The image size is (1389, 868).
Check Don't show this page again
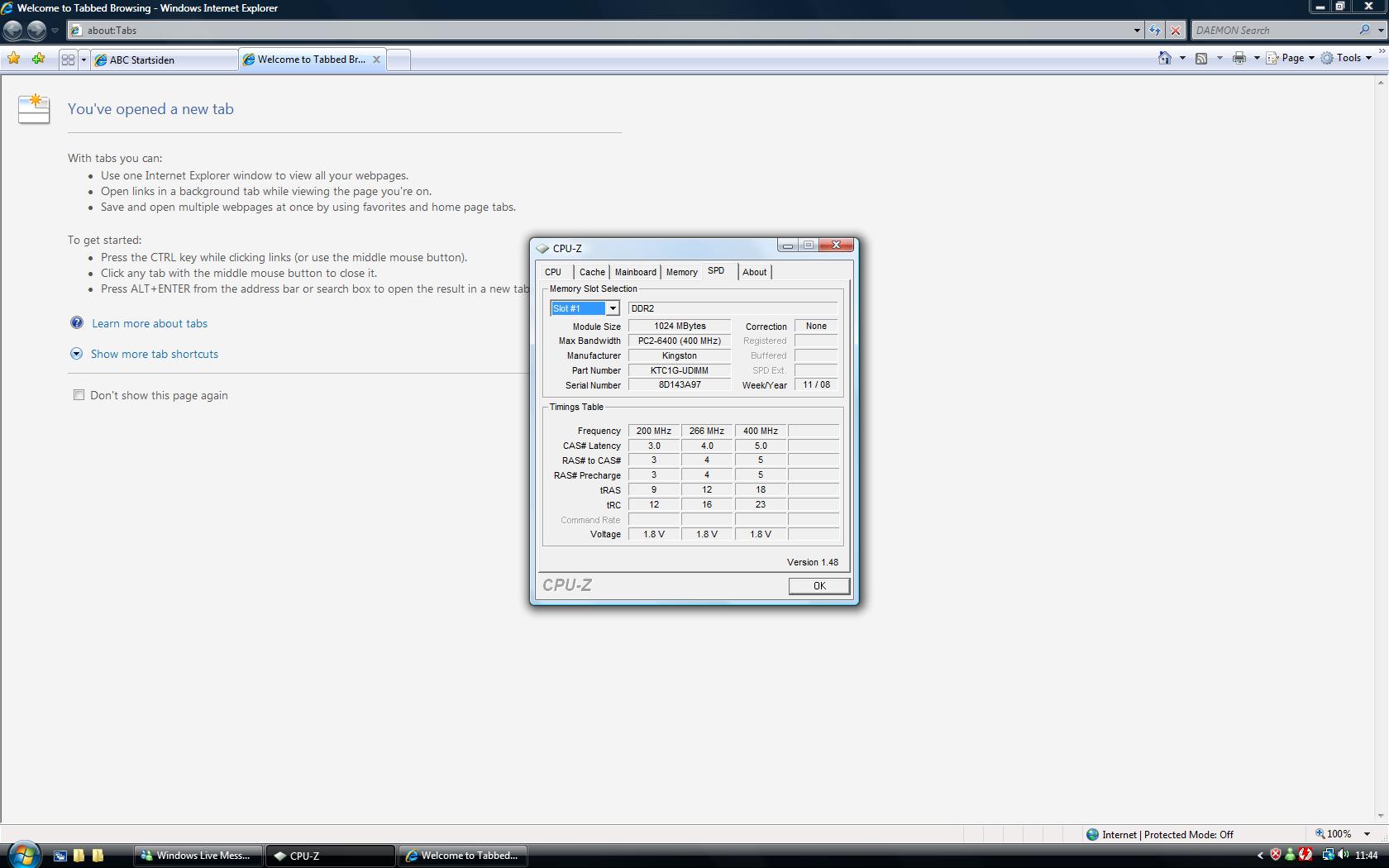[x=79, y=395]
